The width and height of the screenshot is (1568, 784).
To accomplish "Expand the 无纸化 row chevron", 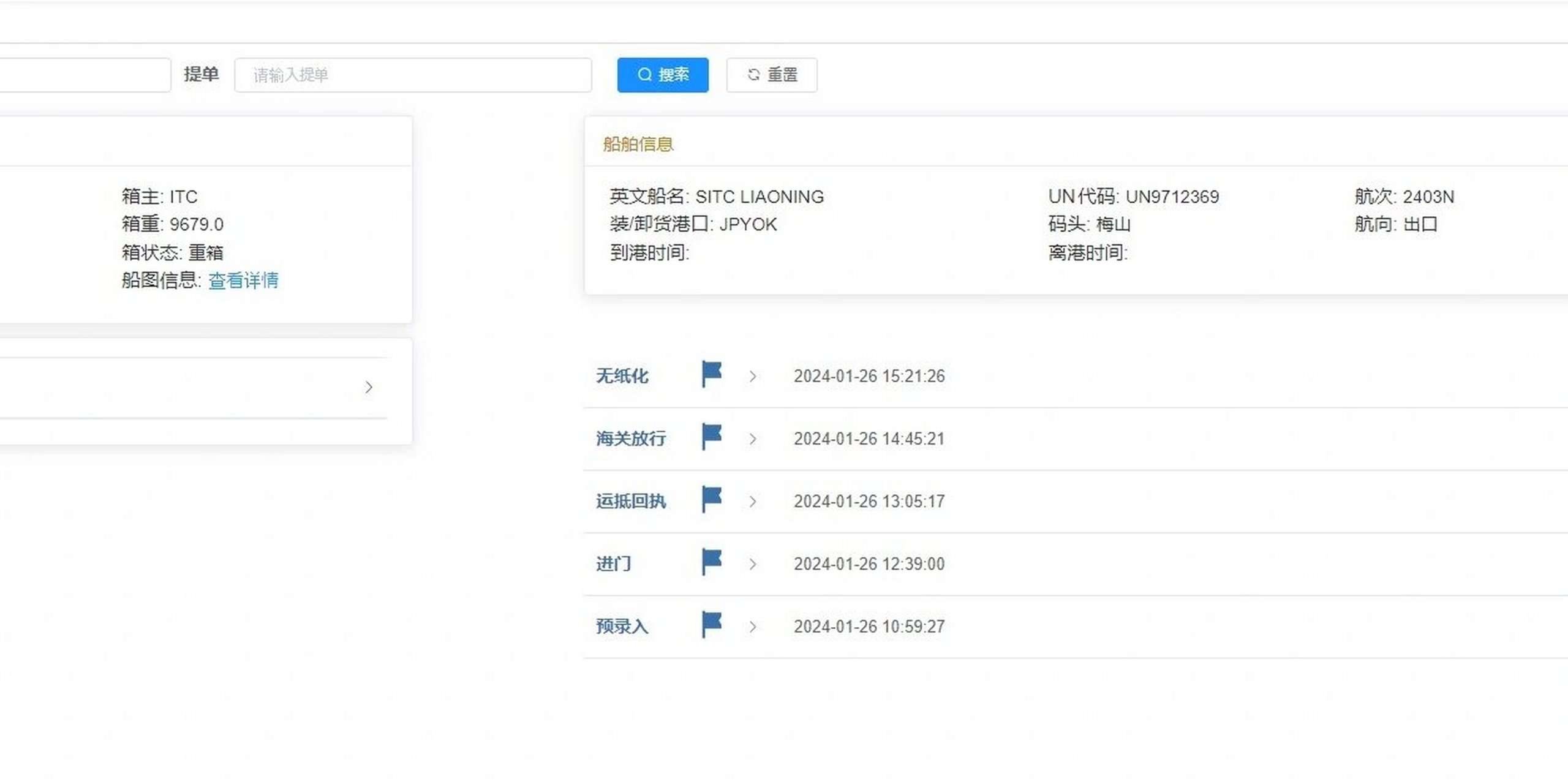I will [x=753, y=376].
